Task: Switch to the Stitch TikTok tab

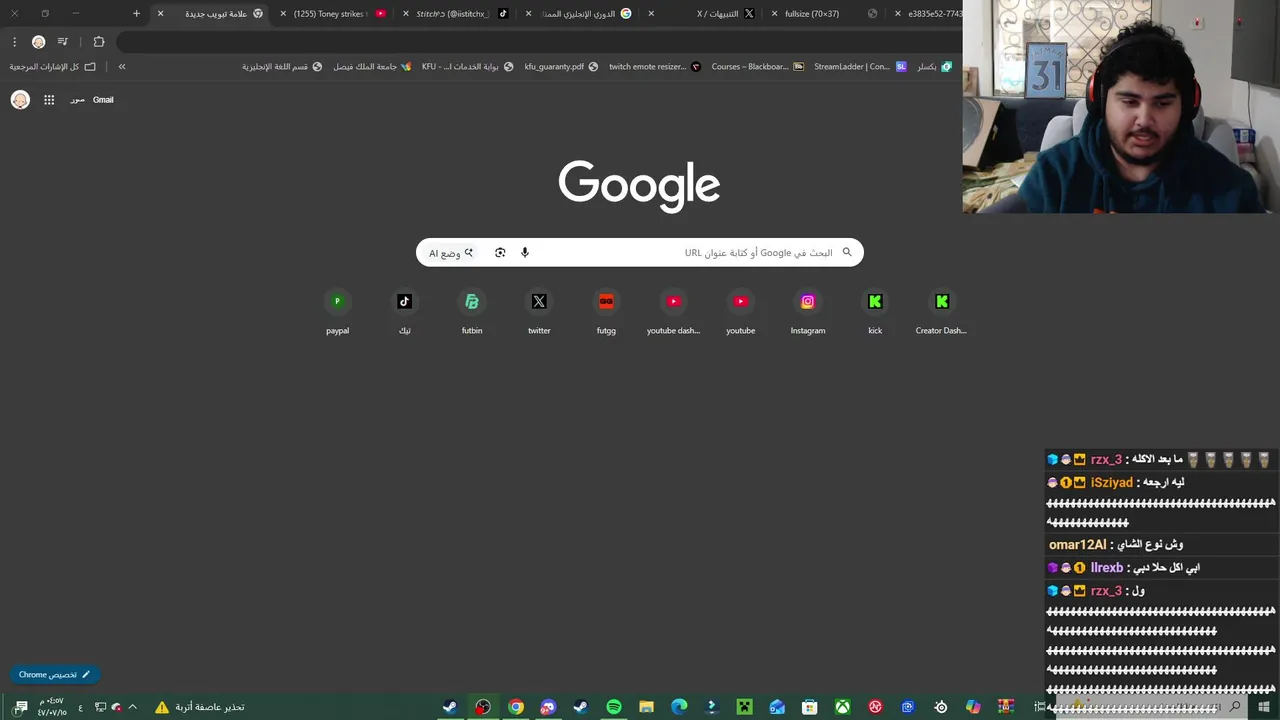Action: point(457,14)
